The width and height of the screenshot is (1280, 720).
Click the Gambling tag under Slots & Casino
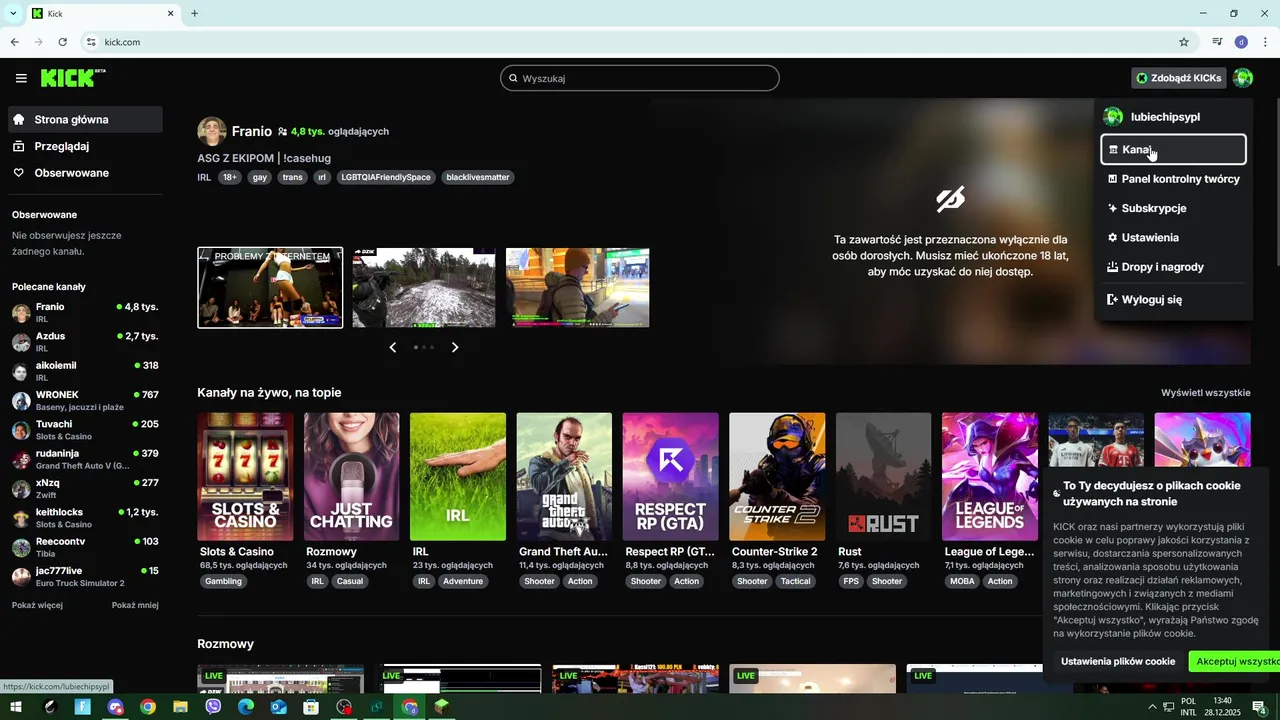pyautogui.click(x=223, y=581)
